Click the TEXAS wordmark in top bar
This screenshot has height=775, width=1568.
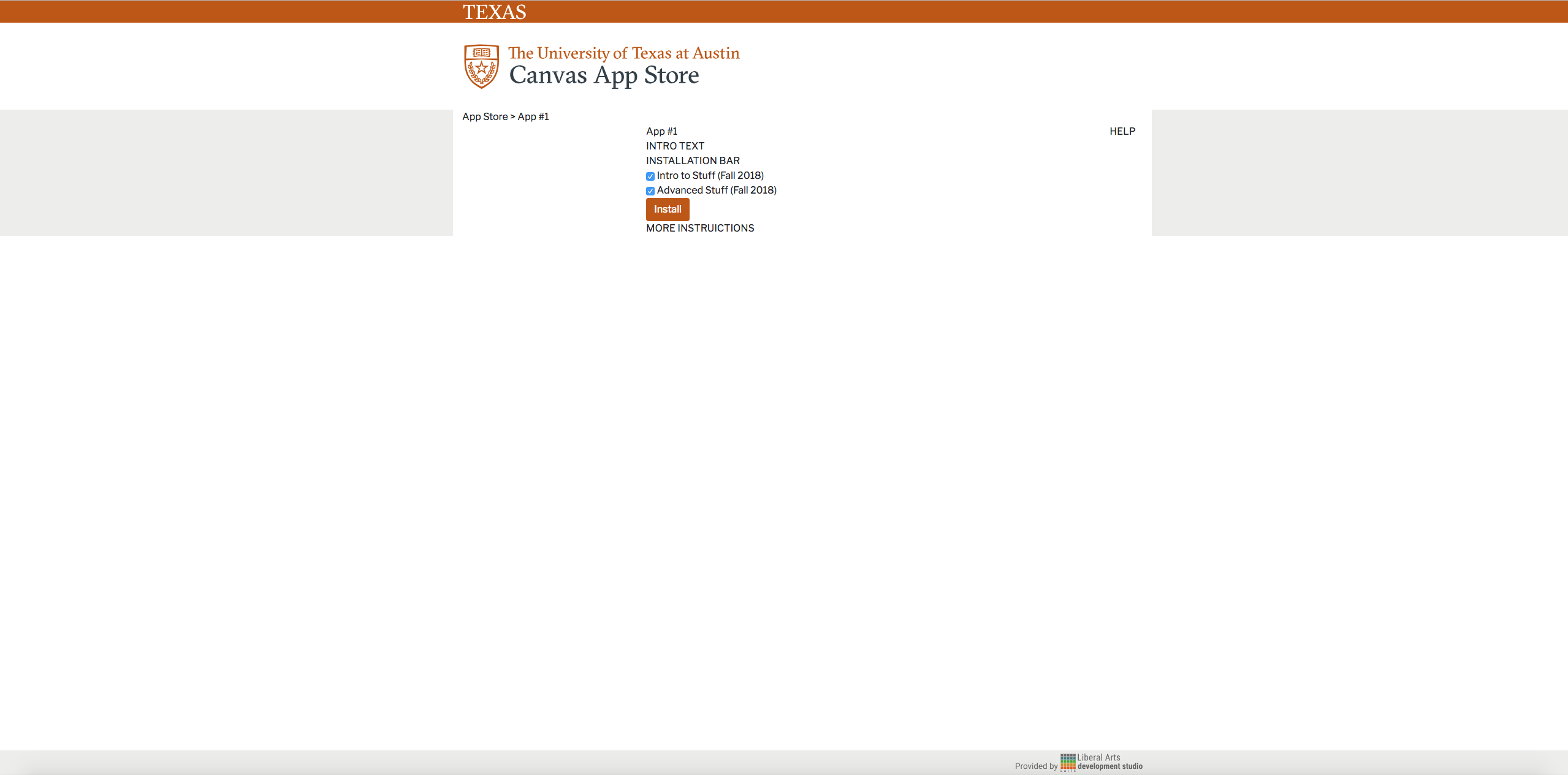coord(494,12)
